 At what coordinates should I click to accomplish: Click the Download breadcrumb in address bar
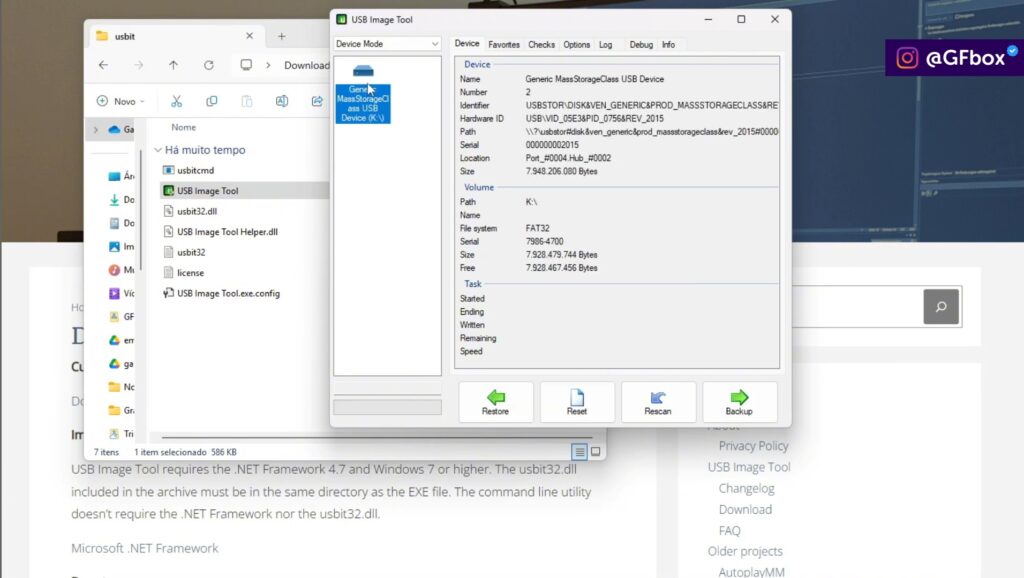[x=306, y=65]
